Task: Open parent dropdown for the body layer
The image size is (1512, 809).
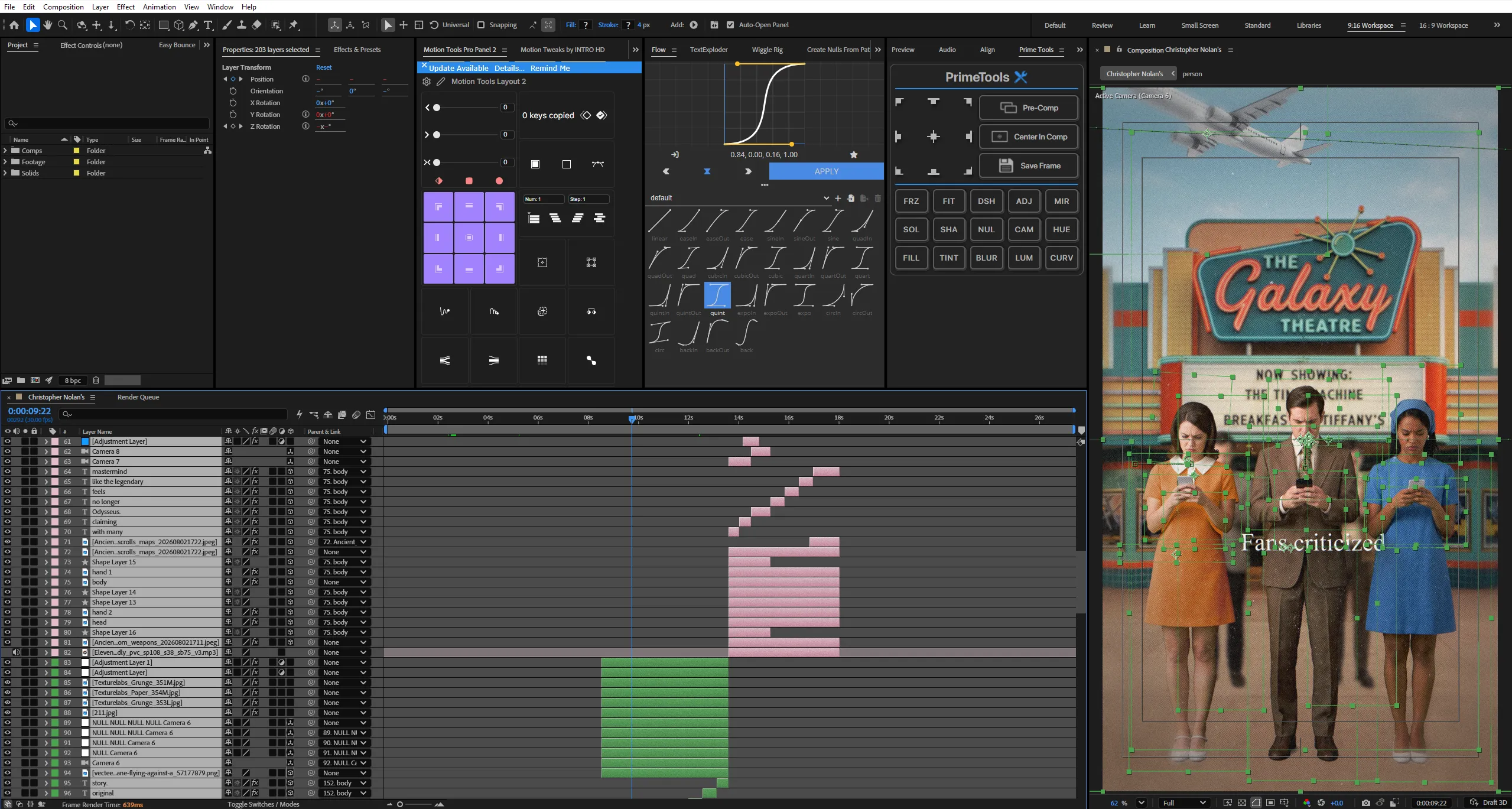Action: (344, 582)
